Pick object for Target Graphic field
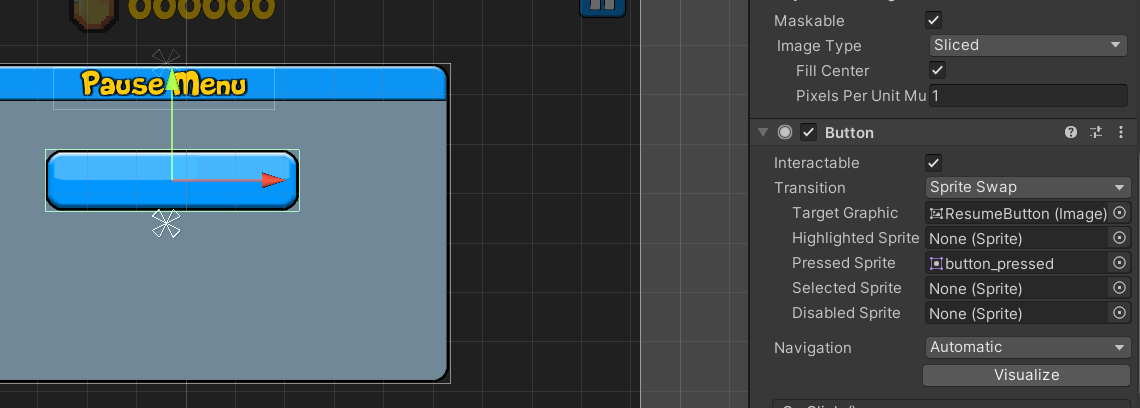This screenshot has height=408, width=1140. click(x=1120, y=213)
